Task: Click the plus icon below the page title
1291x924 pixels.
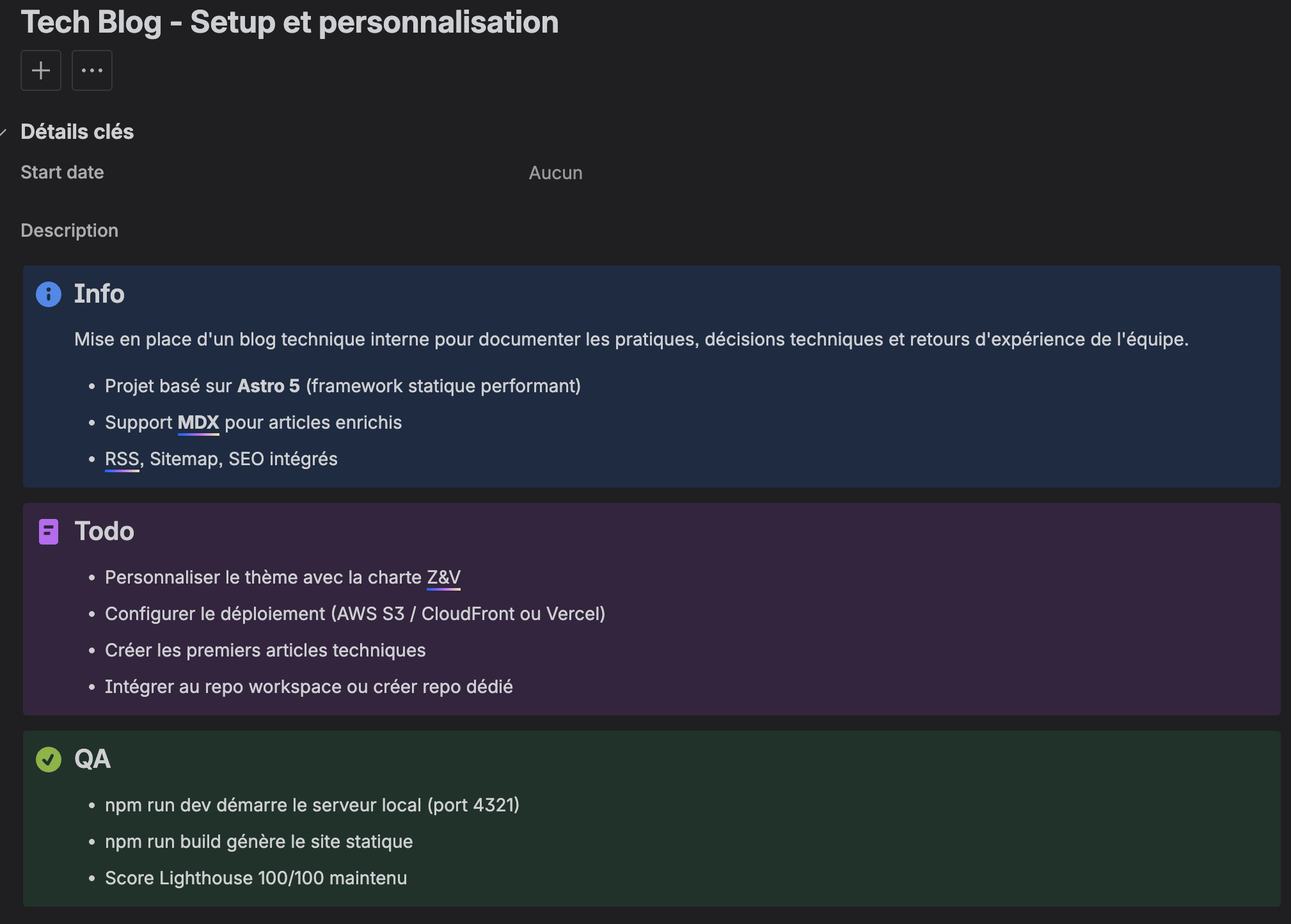Action: (x=40, y=70)
